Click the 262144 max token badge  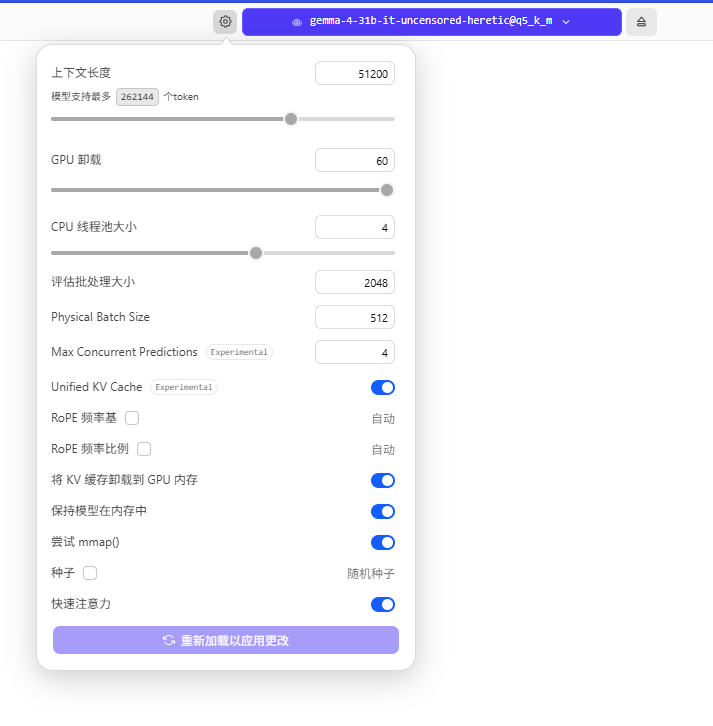click(137, 97)
